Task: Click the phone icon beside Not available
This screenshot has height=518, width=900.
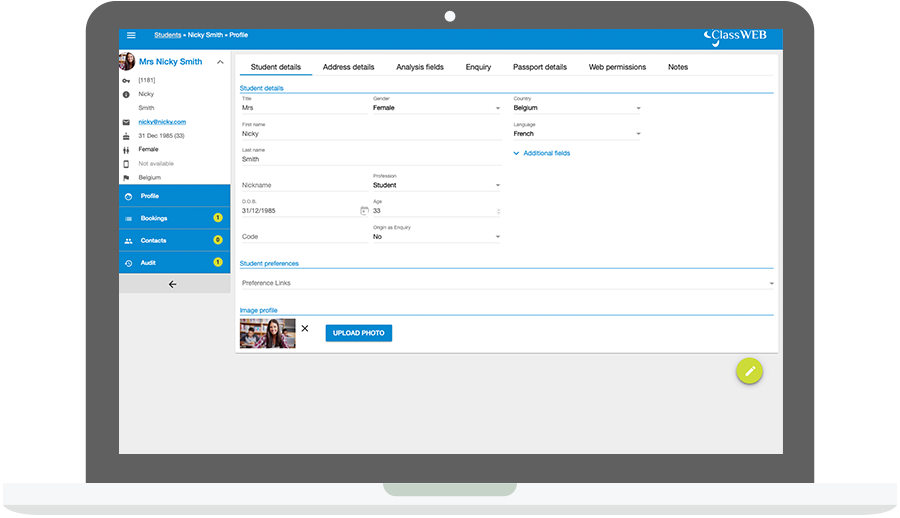Action: (126, 164)
